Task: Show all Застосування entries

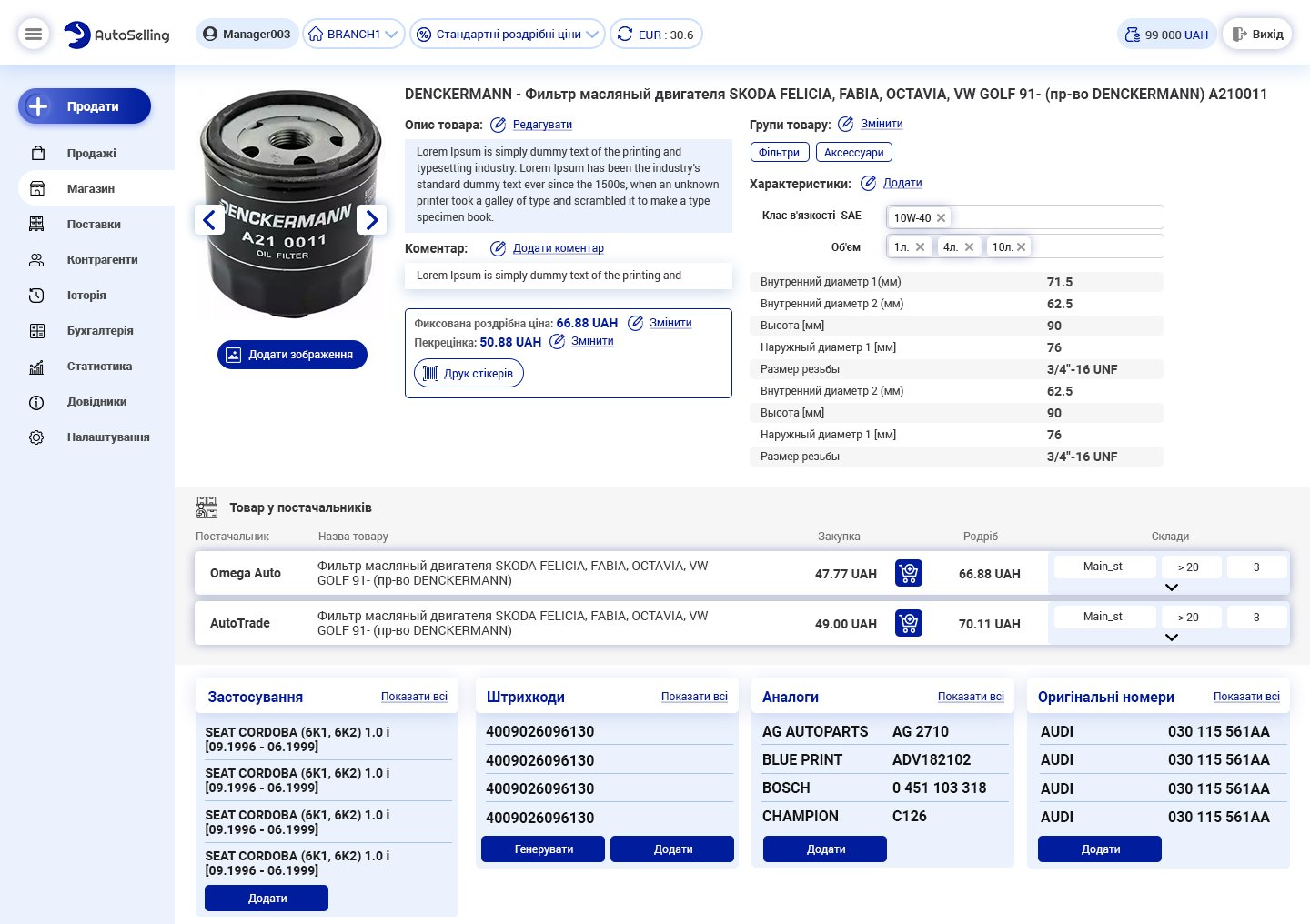Action: 414,697
